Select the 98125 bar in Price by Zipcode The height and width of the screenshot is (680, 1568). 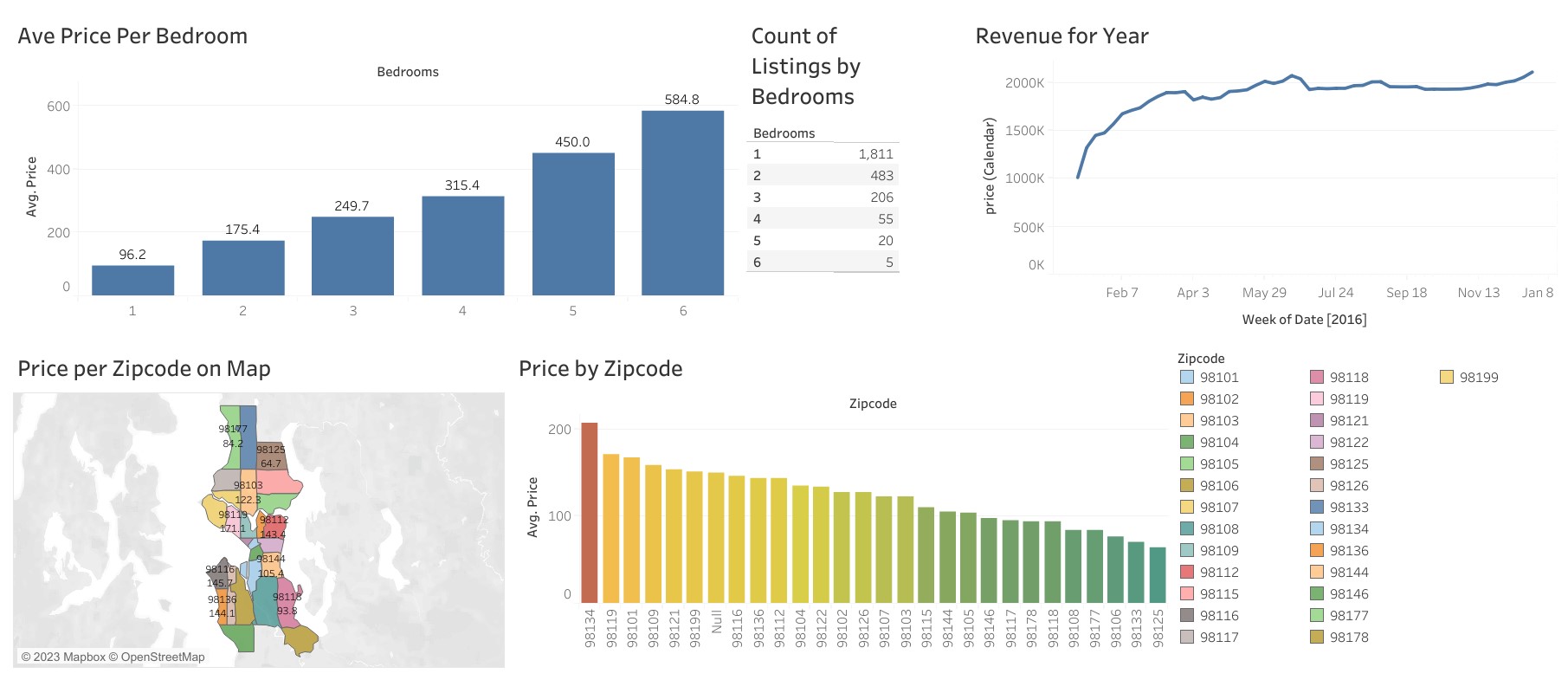coord(1158,574)
